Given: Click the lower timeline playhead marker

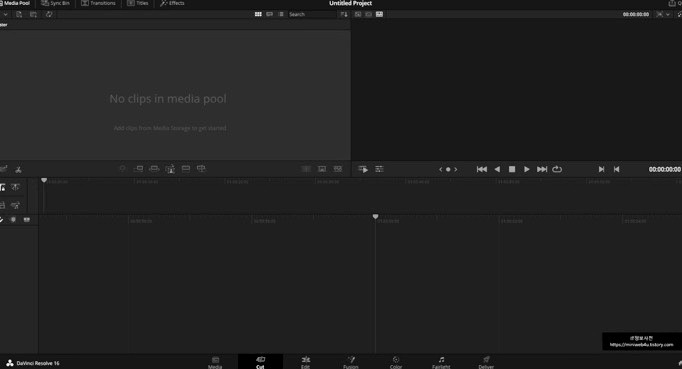Looking at the screenshot, I should point(375,216).
